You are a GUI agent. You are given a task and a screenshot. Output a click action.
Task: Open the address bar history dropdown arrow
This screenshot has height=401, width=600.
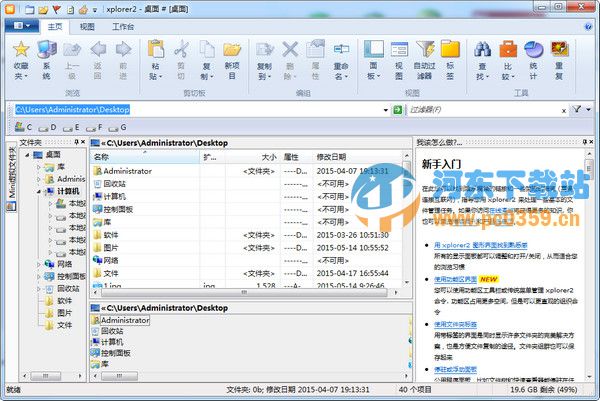[385, 110]
